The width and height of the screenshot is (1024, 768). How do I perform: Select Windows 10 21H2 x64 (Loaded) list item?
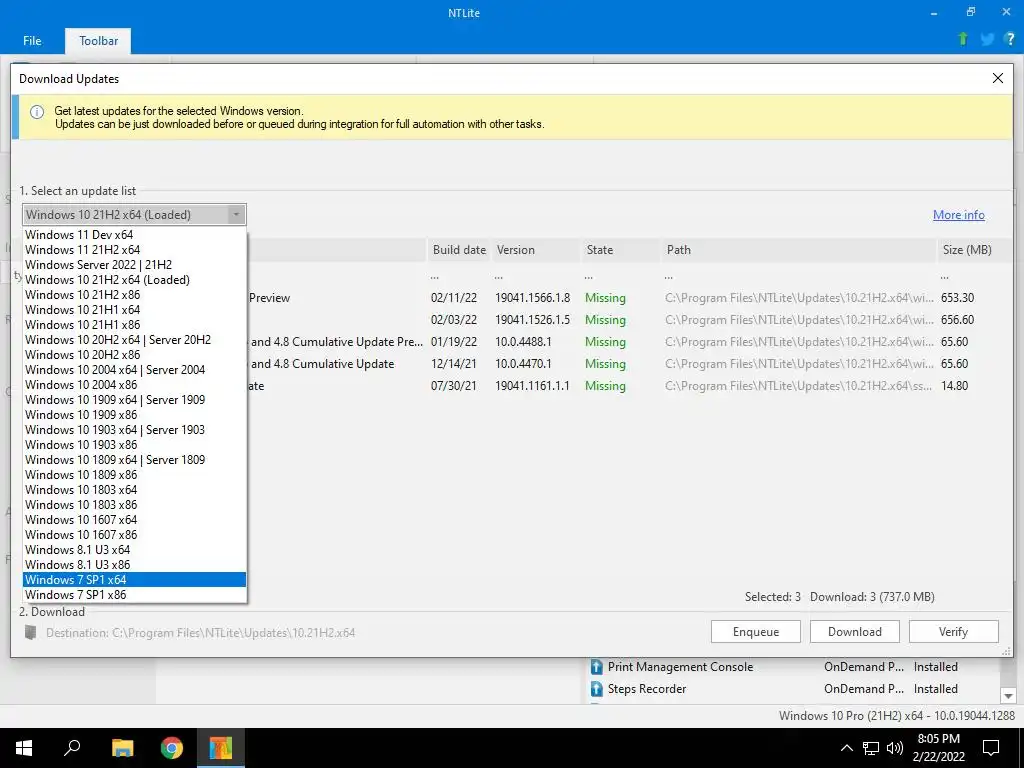click(x=135, y=280)
